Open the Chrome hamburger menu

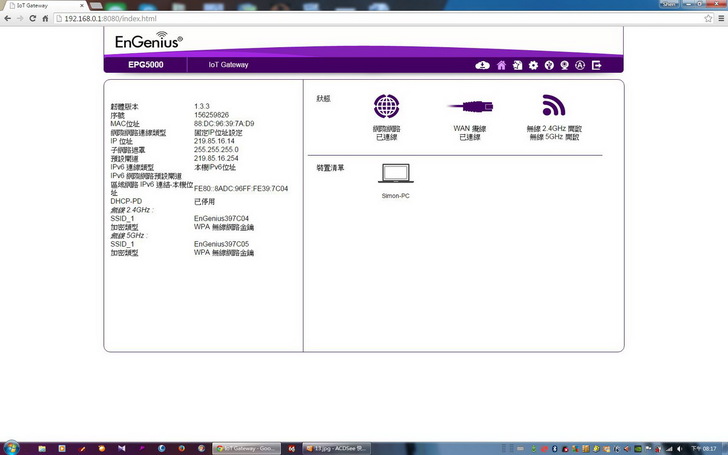(718, 19)
